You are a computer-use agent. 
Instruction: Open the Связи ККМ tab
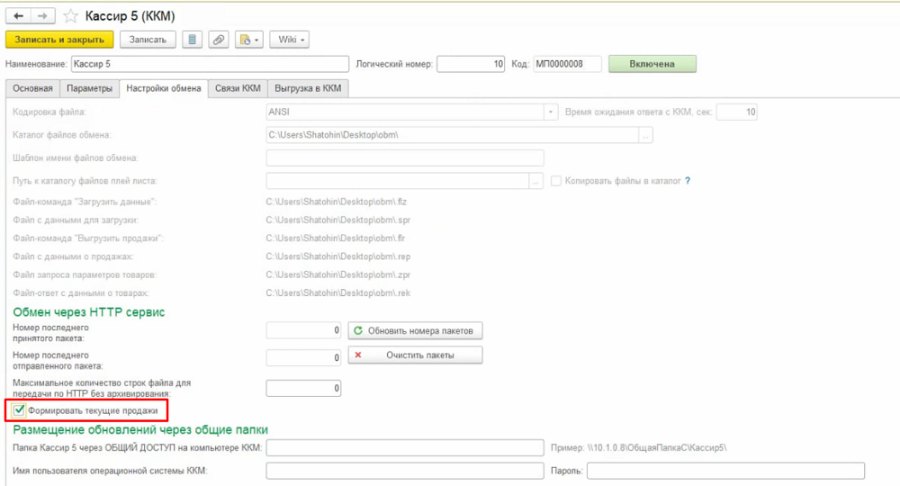[x=238, y=88]
